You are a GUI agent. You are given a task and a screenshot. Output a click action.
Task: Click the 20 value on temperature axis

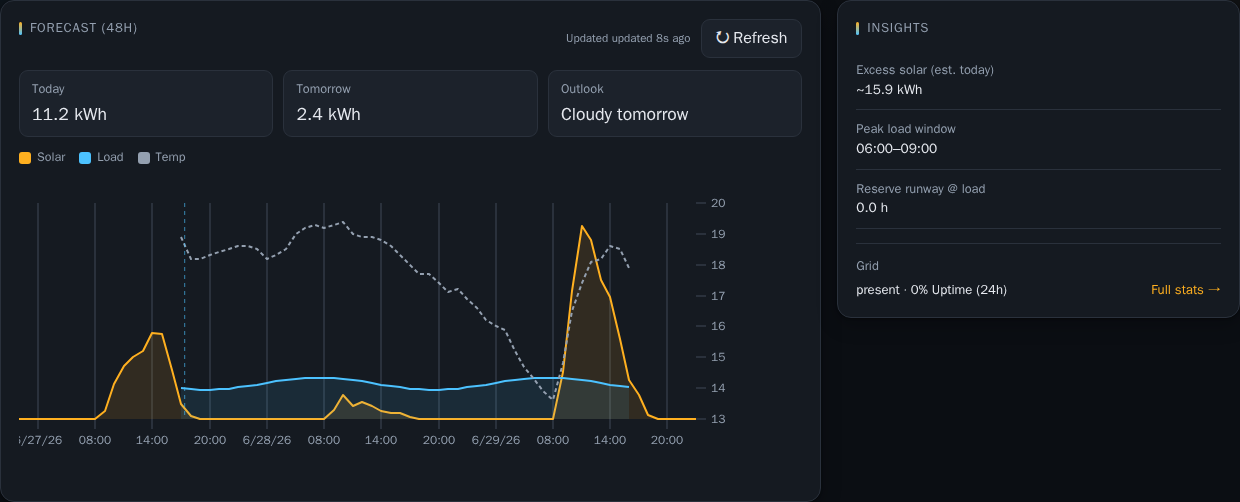click(718, 203)
